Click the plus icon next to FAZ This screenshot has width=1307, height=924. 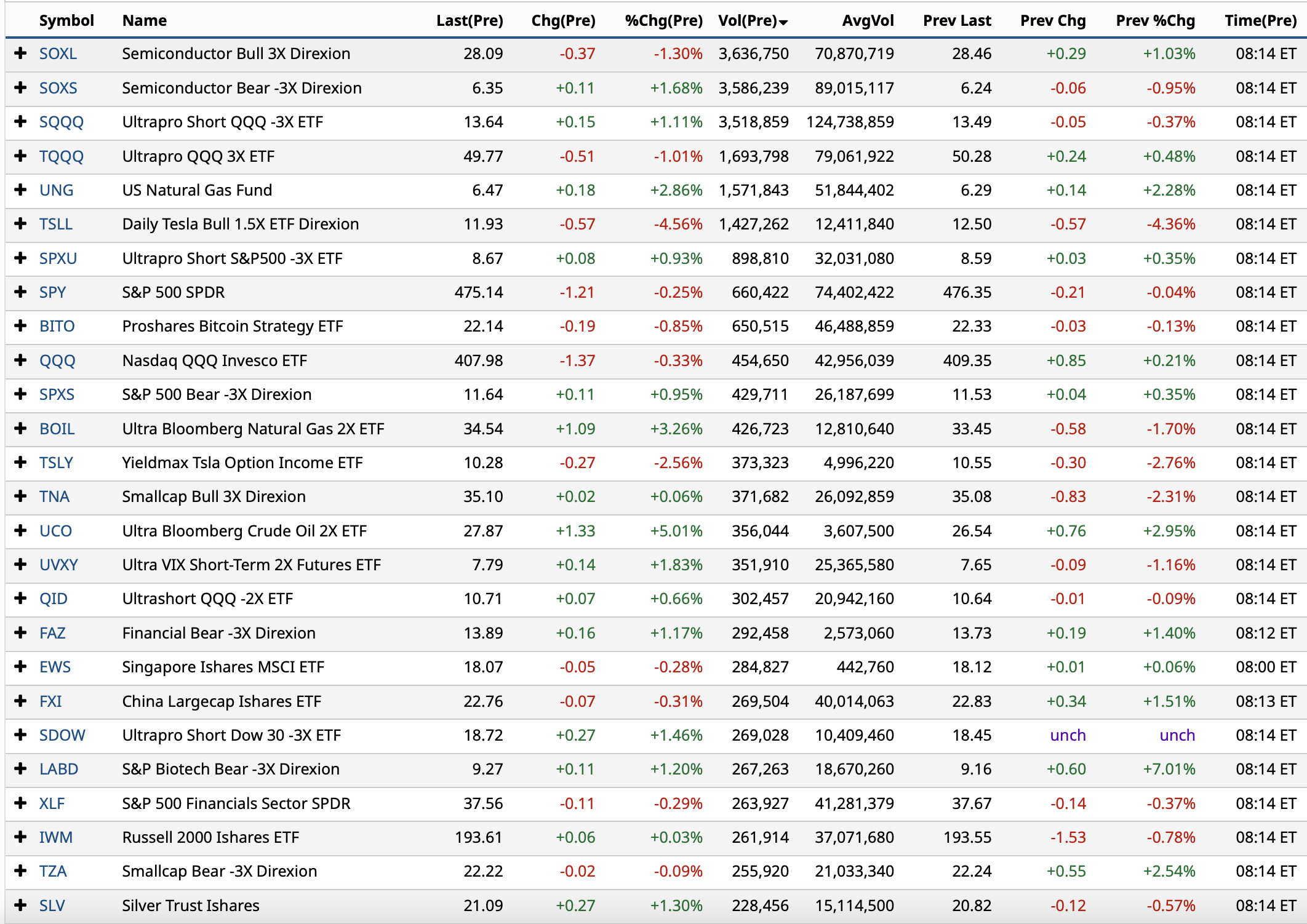pyautogui.click(x=20, y=632)
